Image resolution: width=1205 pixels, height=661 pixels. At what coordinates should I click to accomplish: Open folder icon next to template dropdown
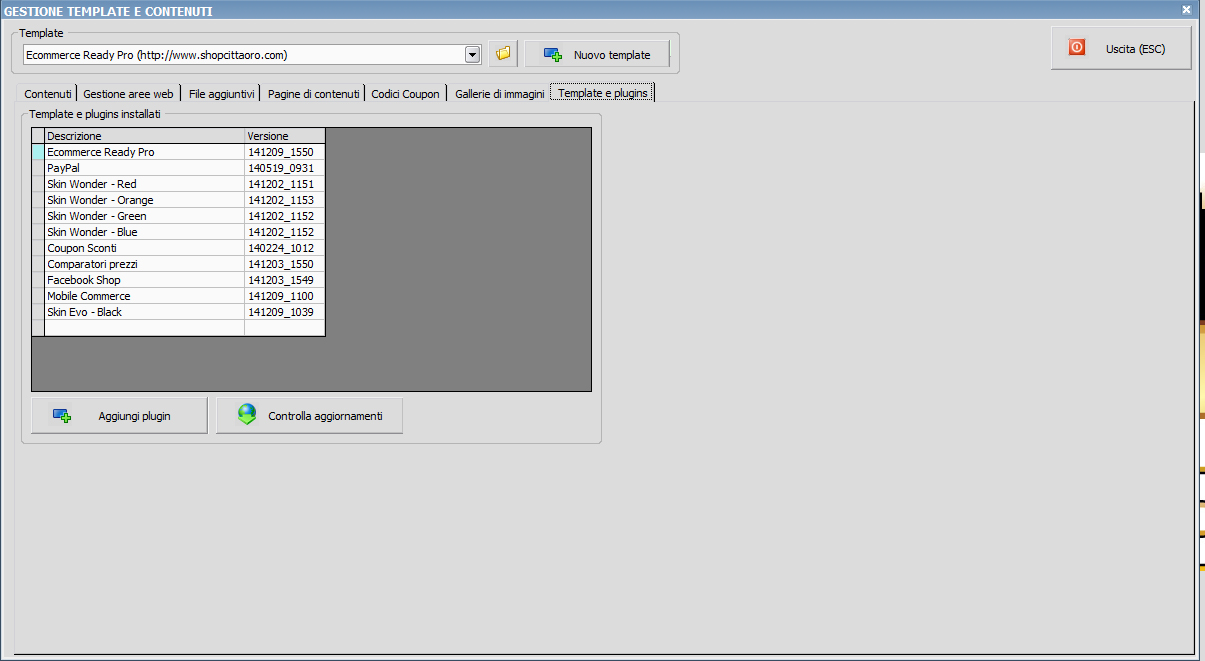pos(503,54)
